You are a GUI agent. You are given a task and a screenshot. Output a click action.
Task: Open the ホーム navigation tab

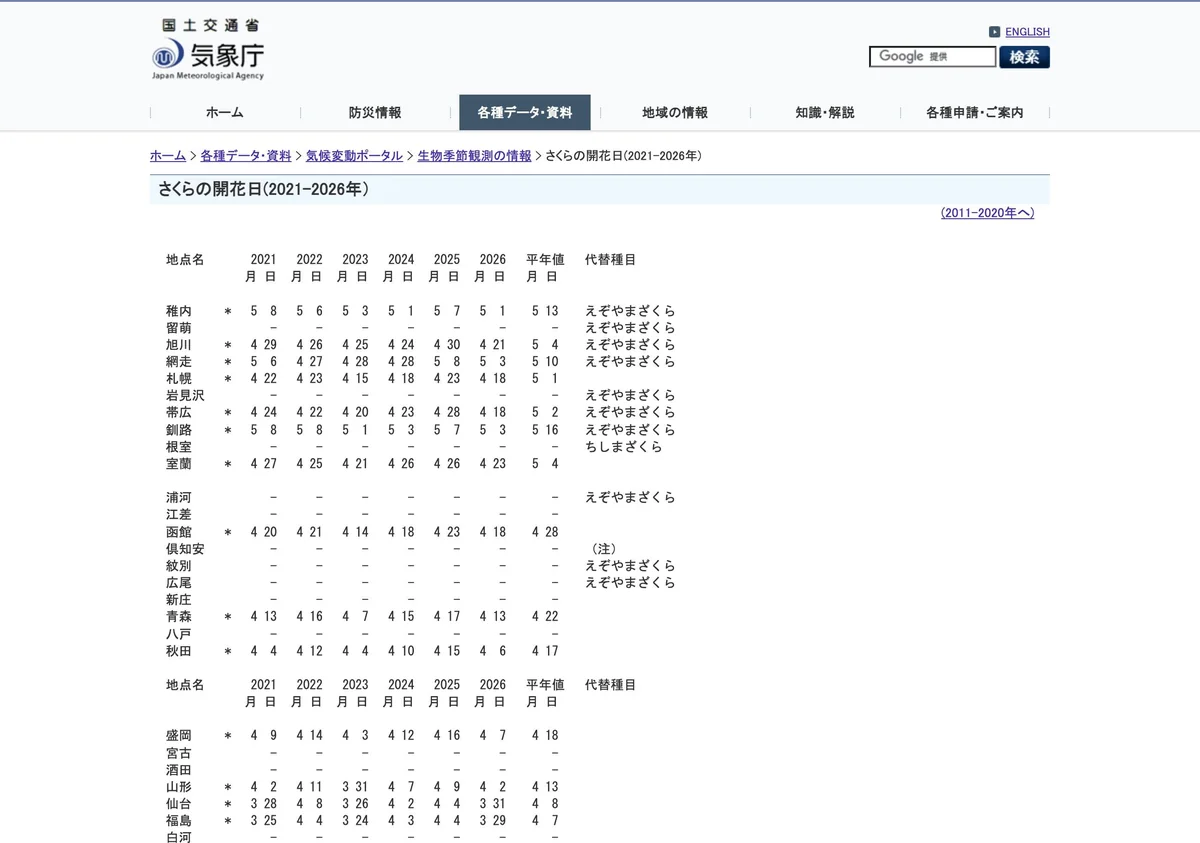225,113
